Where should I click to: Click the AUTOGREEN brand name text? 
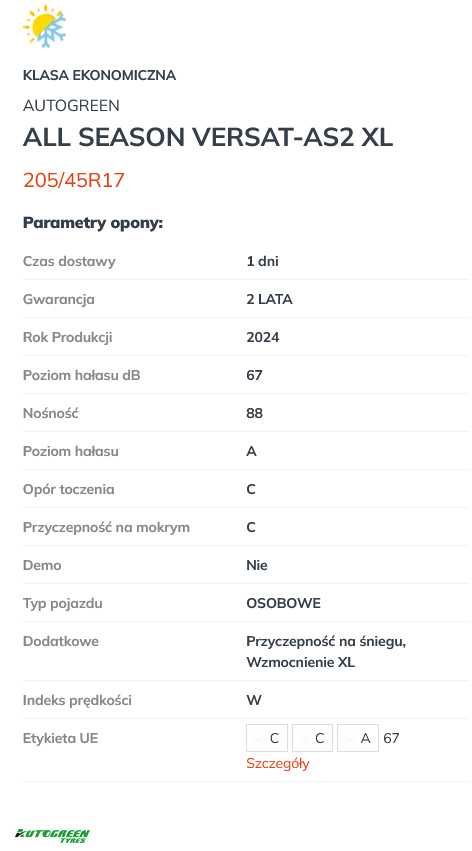[x=71, y=105]
